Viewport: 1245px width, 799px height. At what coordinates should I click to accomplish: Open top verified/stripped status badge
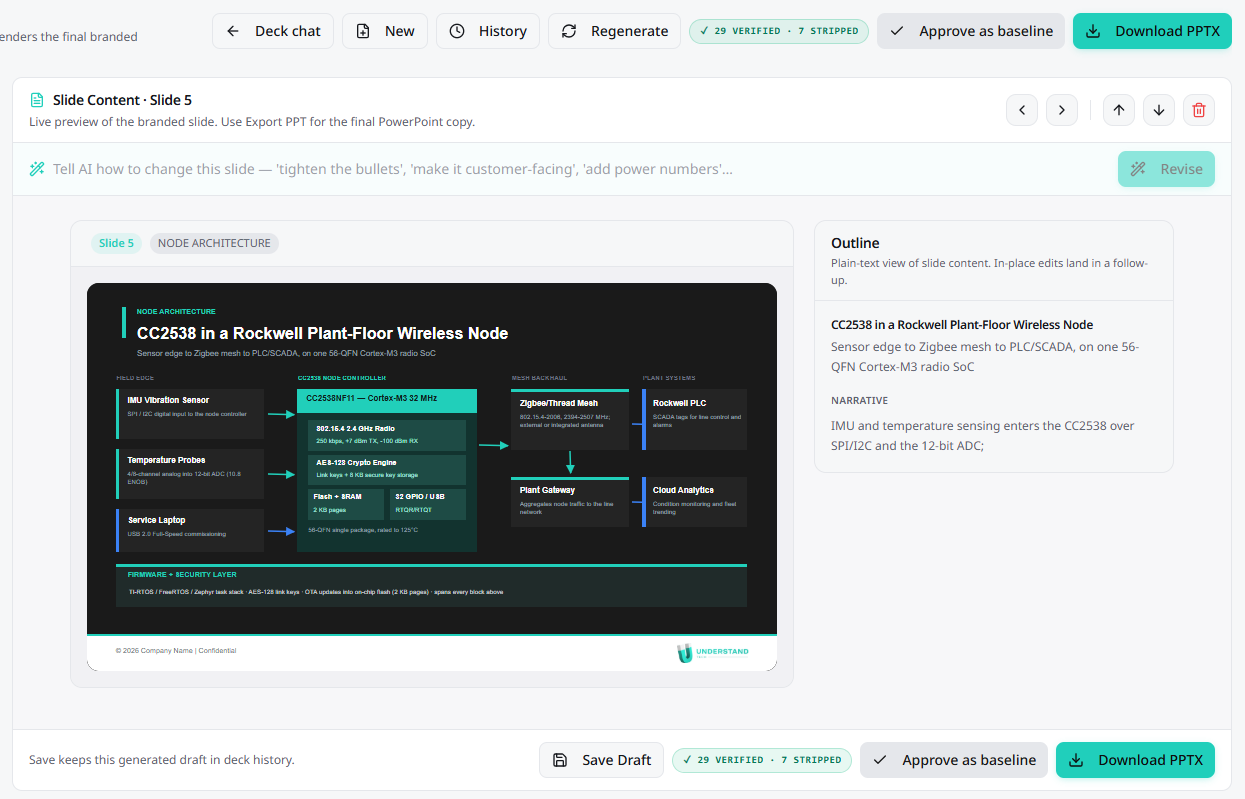[779, 31]
